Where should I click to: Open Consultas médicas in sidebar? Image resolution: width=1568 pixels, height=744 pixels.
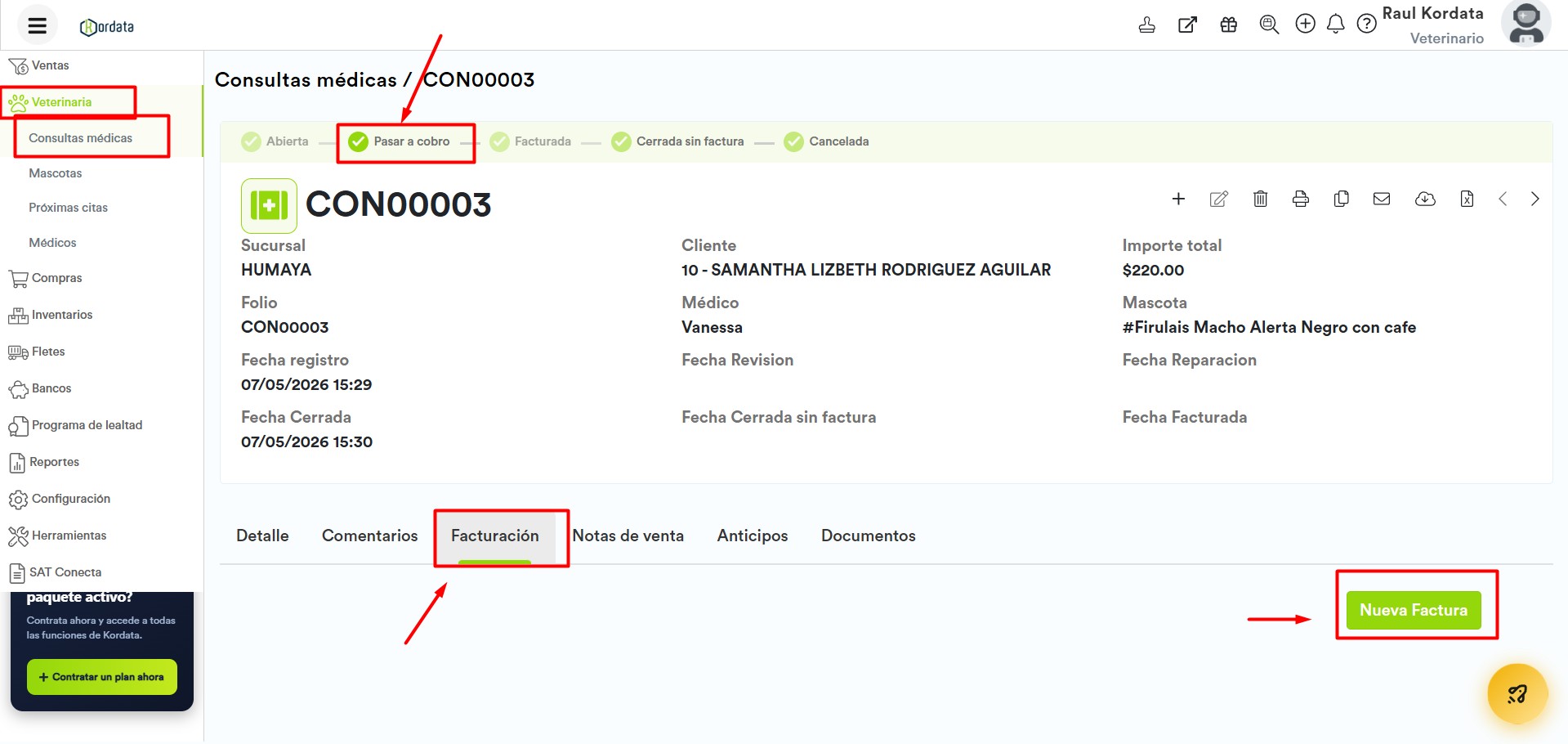tap(80, 138)
